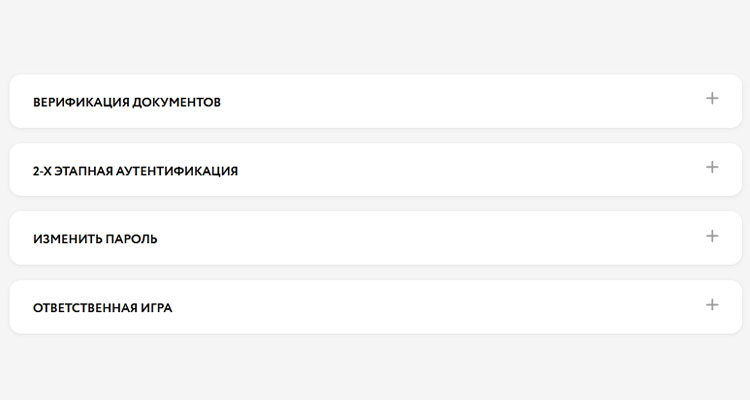Select the ОТВЕТСТВЕННАЯ ИГРА title label
This screenshot has width=750, height=400.
click(102, 308)
